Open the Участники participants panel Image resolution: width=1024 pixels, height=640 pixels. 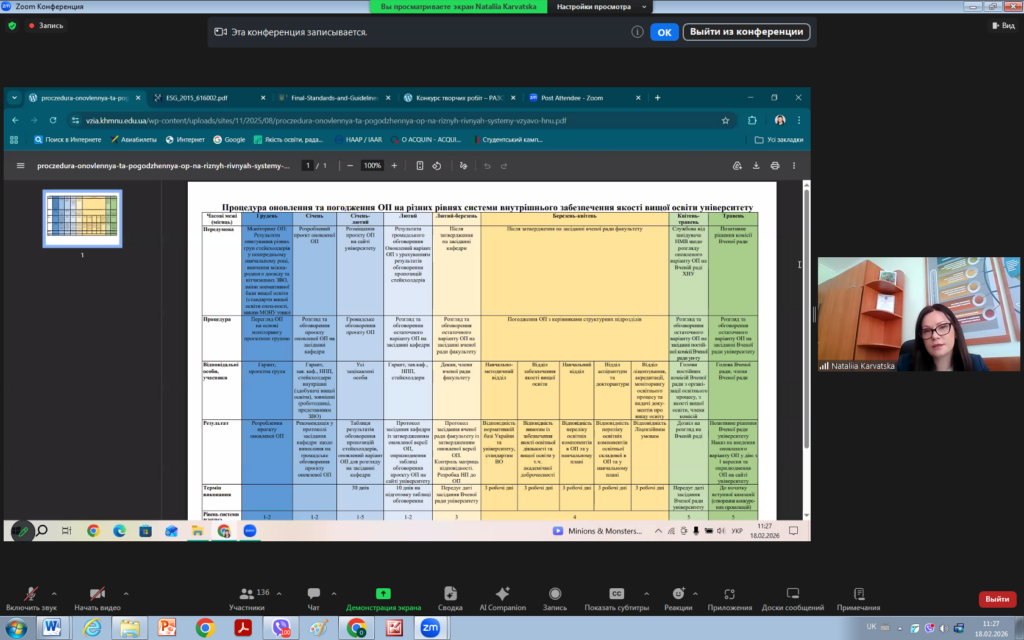point(246,594)
